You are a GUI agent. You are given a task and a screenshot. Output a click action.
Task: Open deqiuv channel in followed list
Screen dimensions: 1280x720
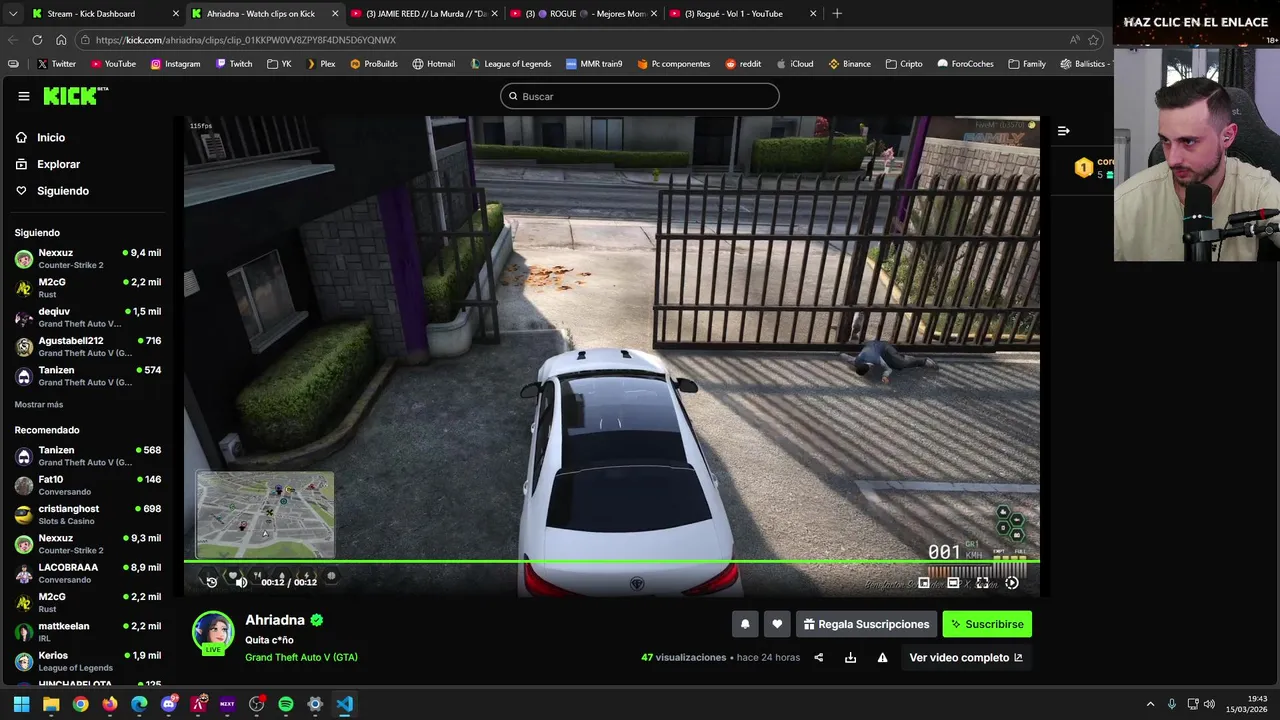(88, 317)
